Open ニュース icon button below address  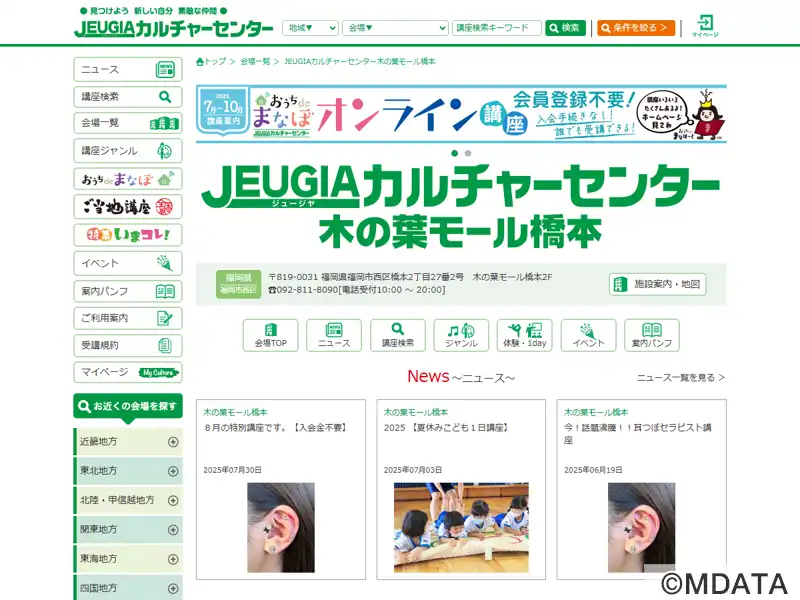click(x=334, y=335)
